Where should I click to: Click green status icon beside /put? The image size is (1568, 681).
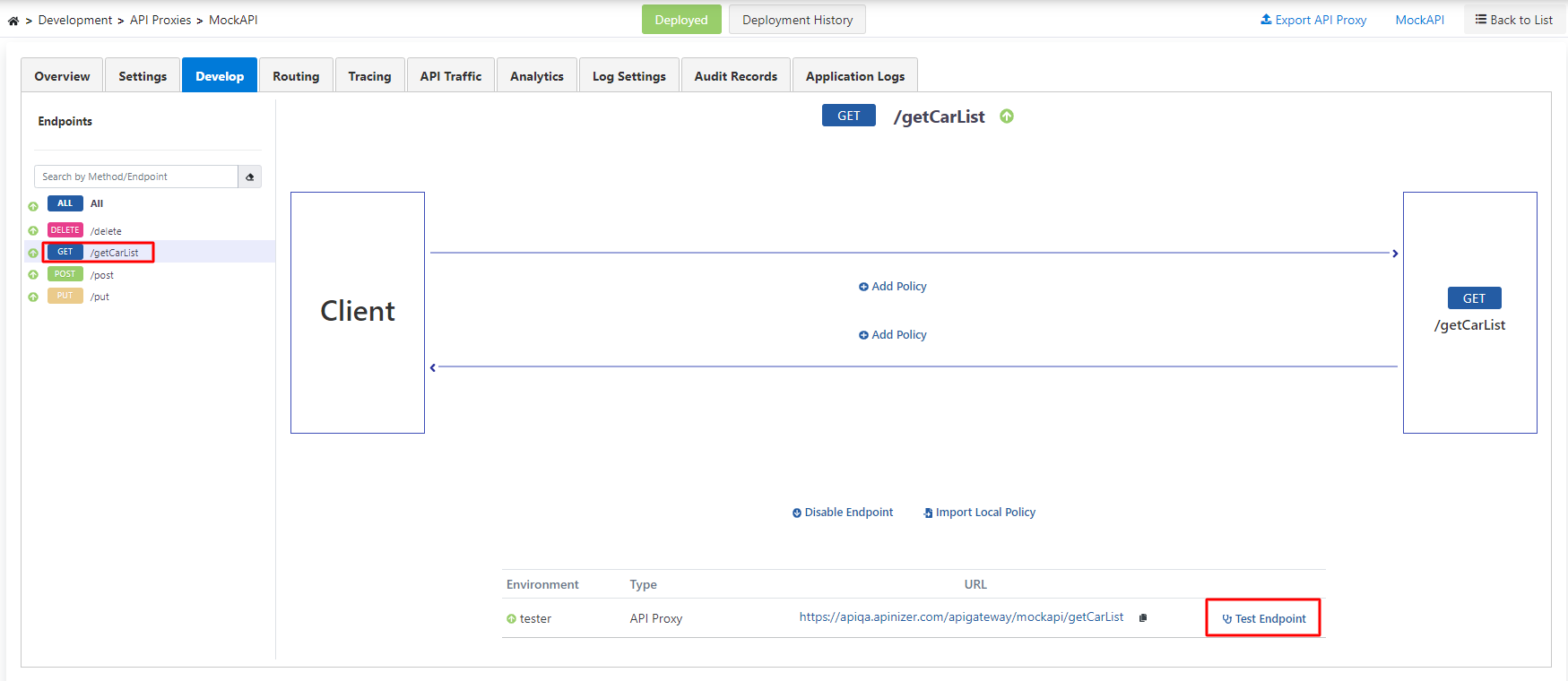33,297
